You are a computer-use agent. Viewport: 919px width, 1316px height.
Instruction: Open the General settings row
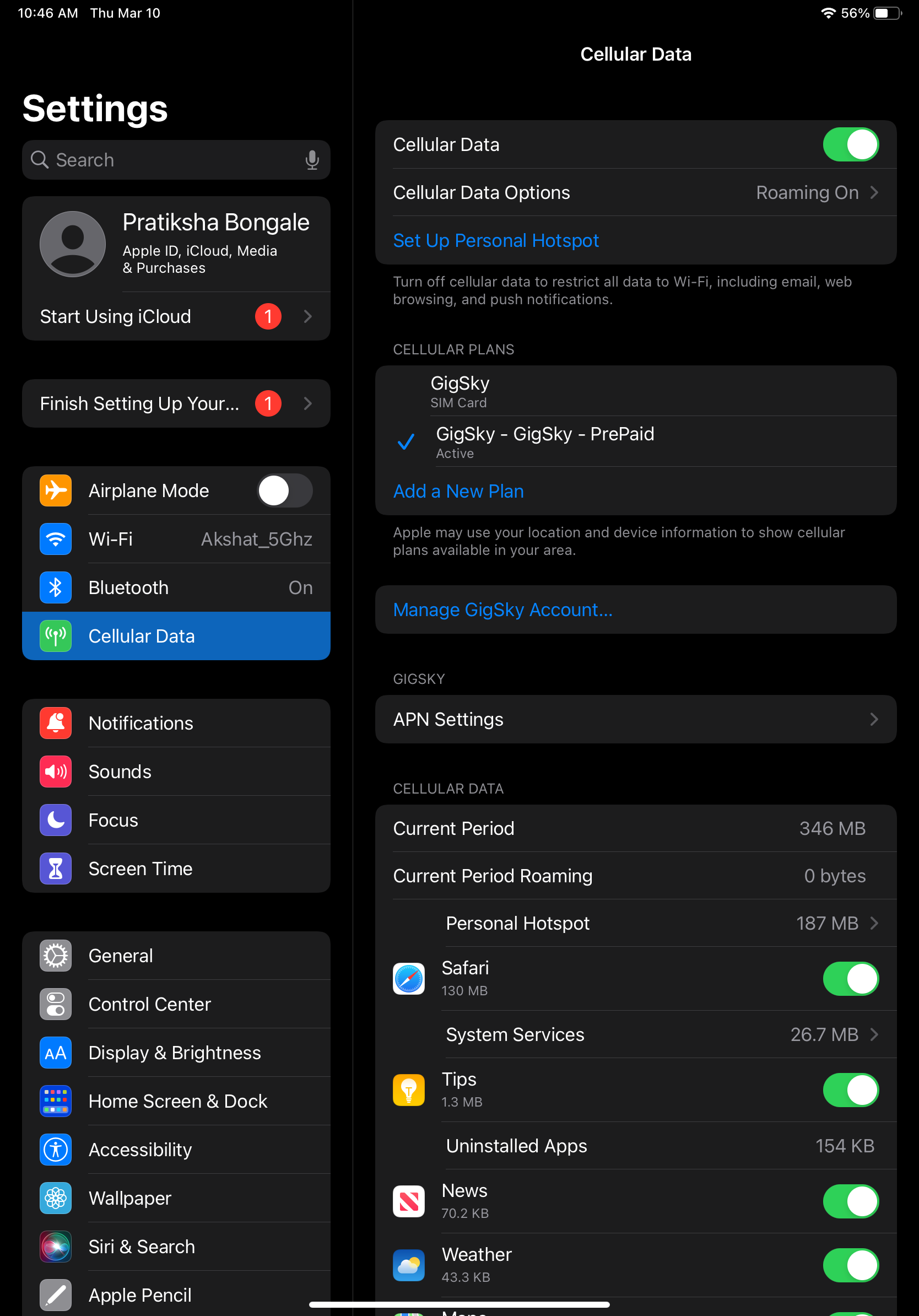point(176,956)
